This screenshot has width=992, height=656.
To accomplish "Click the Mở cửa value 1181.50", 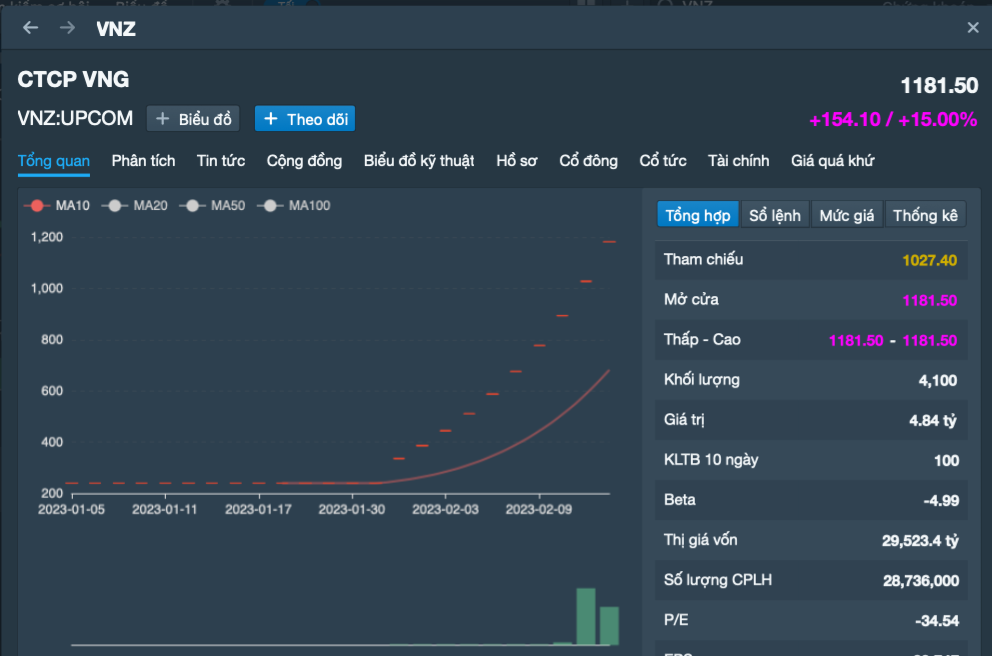I will point(929,300).
